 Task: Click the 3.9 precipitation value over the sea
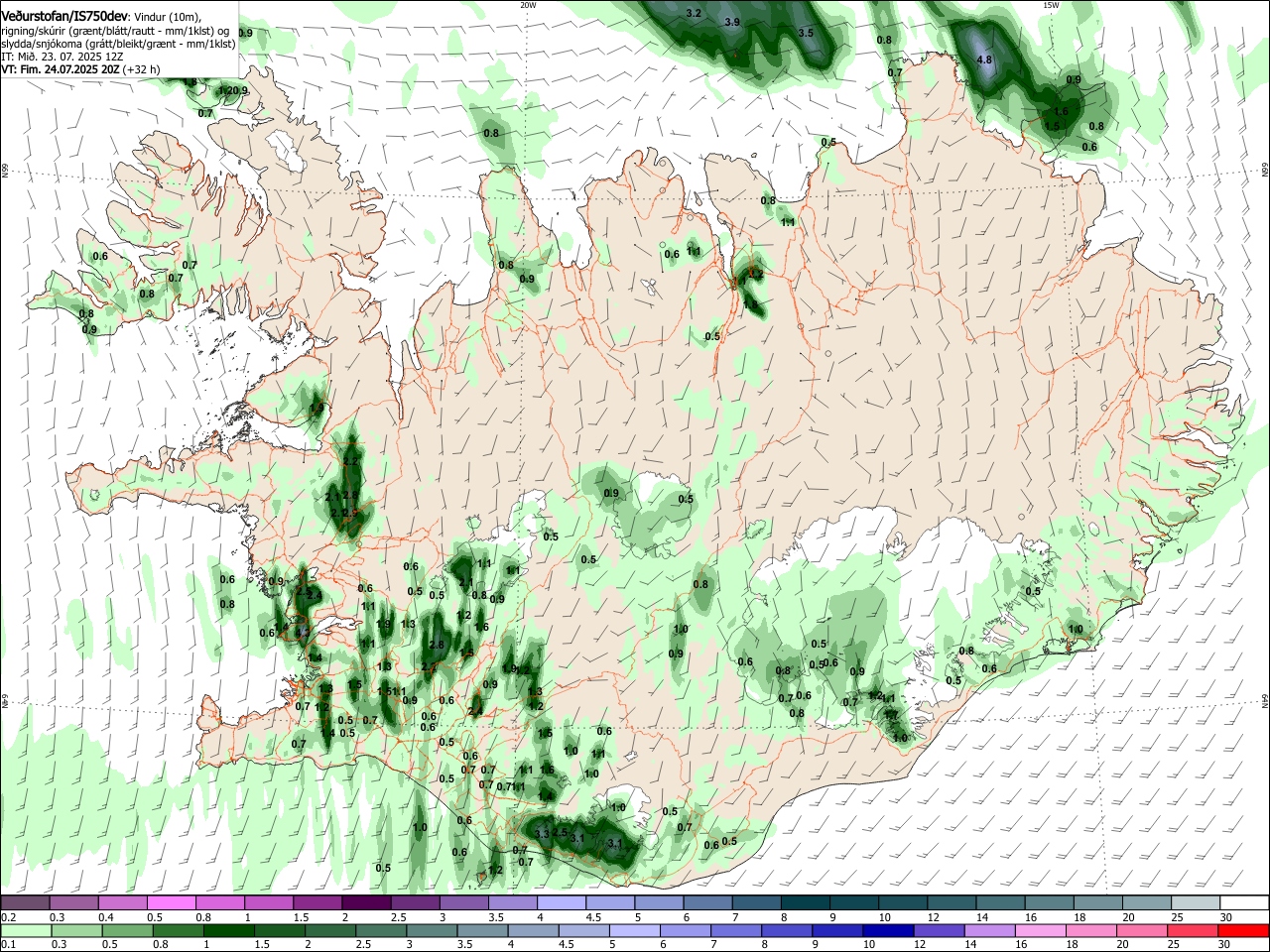(732, 22)
